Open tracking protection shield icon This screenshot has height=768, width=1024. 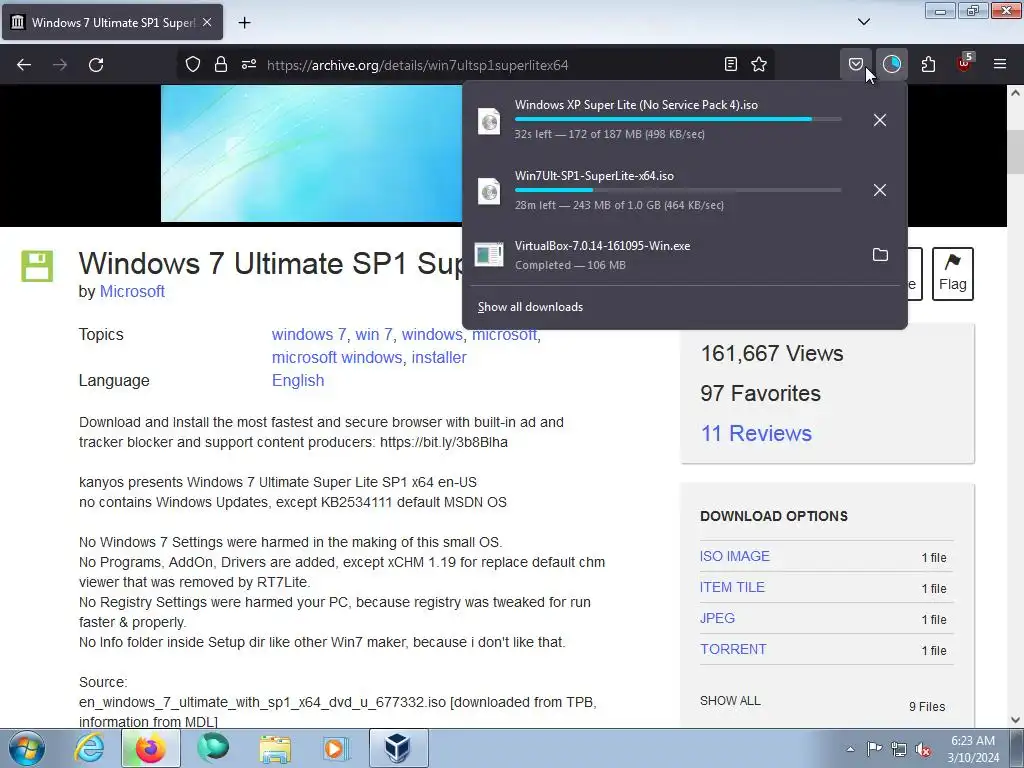click(x=193, y=64)
